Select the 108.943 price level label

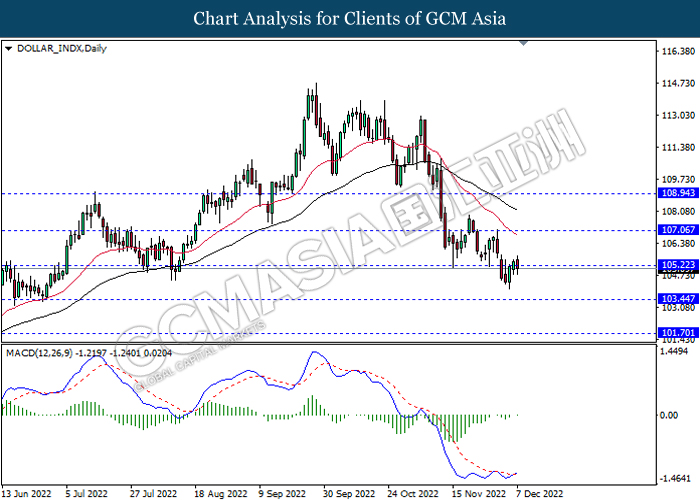[x=678, y=193]
